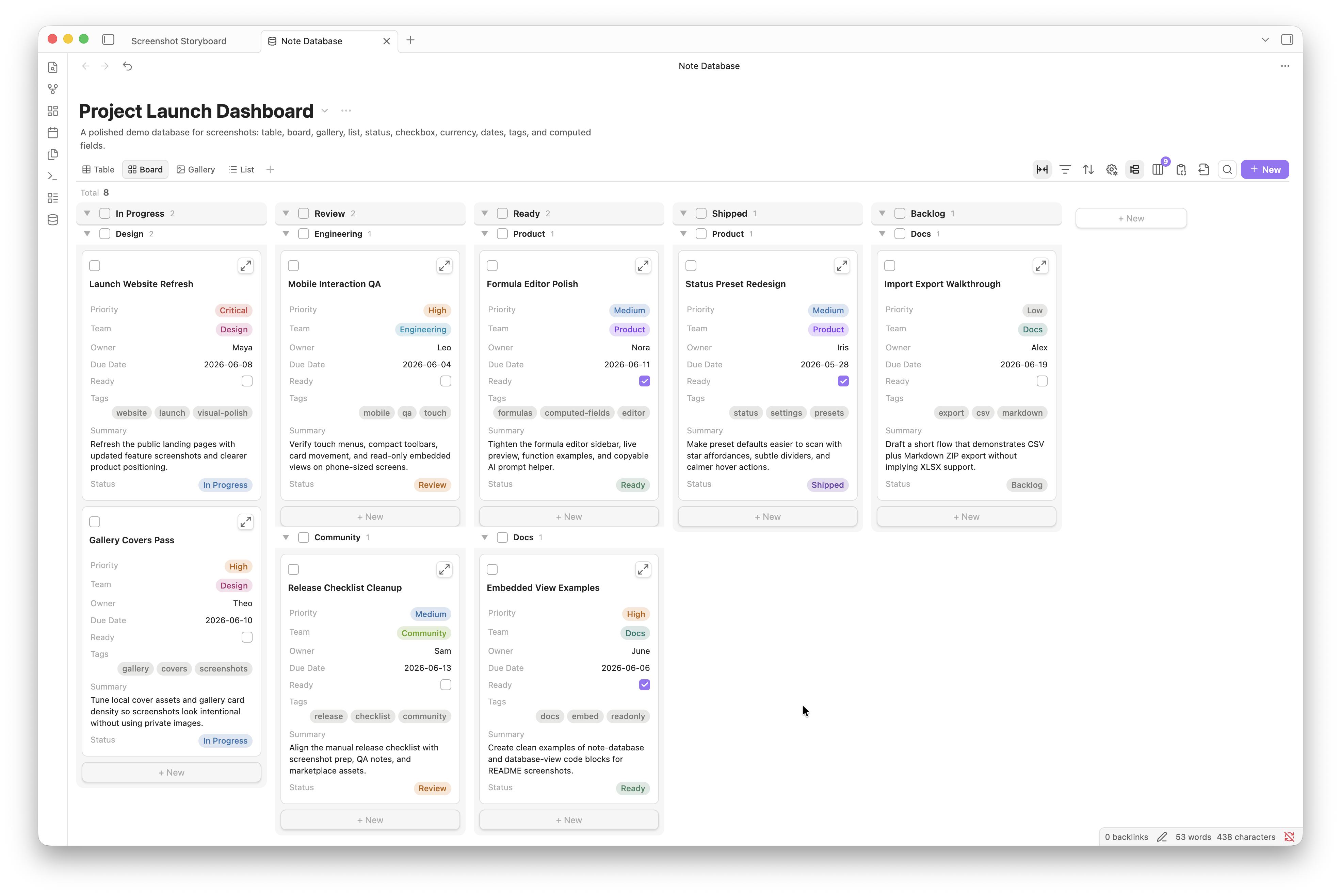Click the visual-polish tag
The image size is (1341, 896).
(222, 413)
